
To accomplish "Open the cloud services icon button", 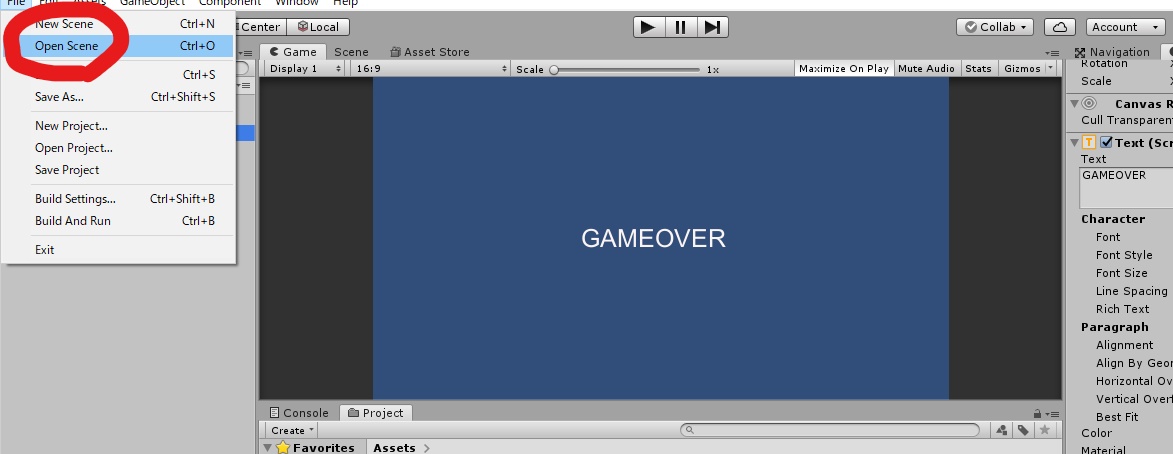I will click(x=1059, y=27).
